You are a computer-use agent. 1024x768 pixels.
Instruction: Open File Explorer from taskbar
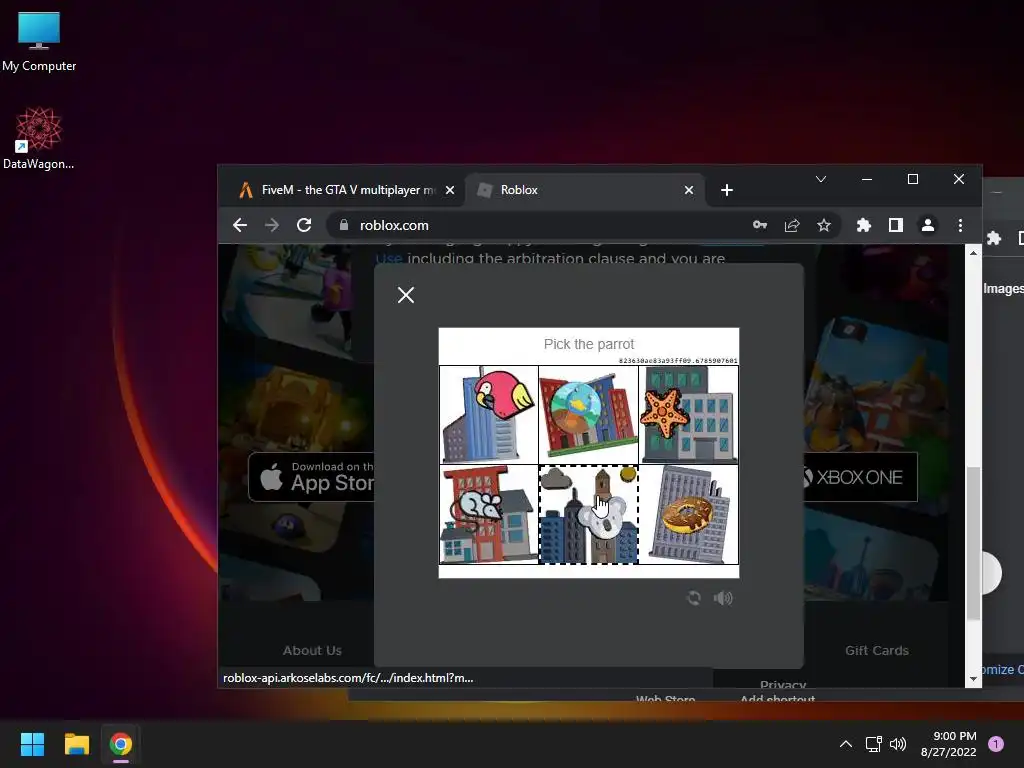(x=76, y=744)
